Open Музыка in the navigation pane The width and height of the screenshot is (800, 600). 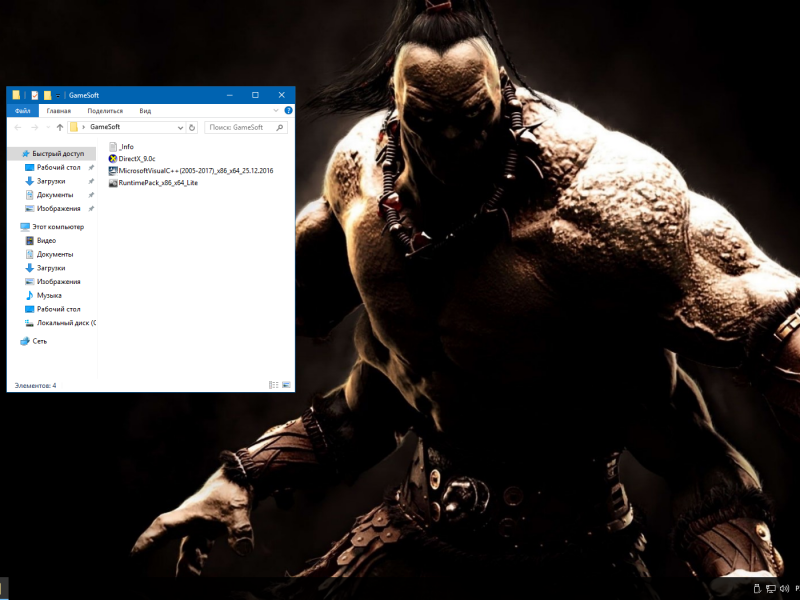(49, 295)
